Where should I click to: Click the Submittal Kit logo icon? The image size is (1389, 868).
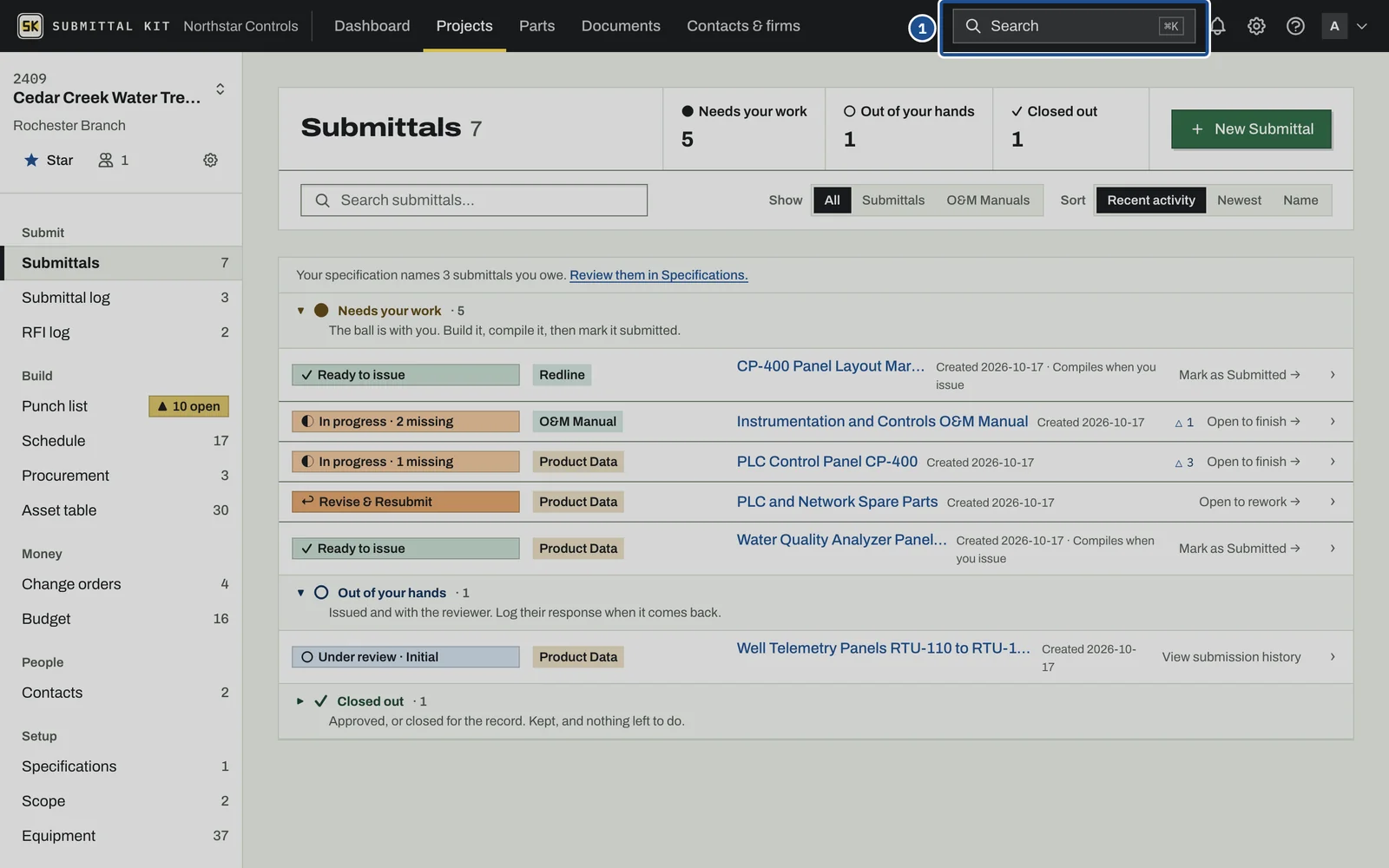point(30,26)
